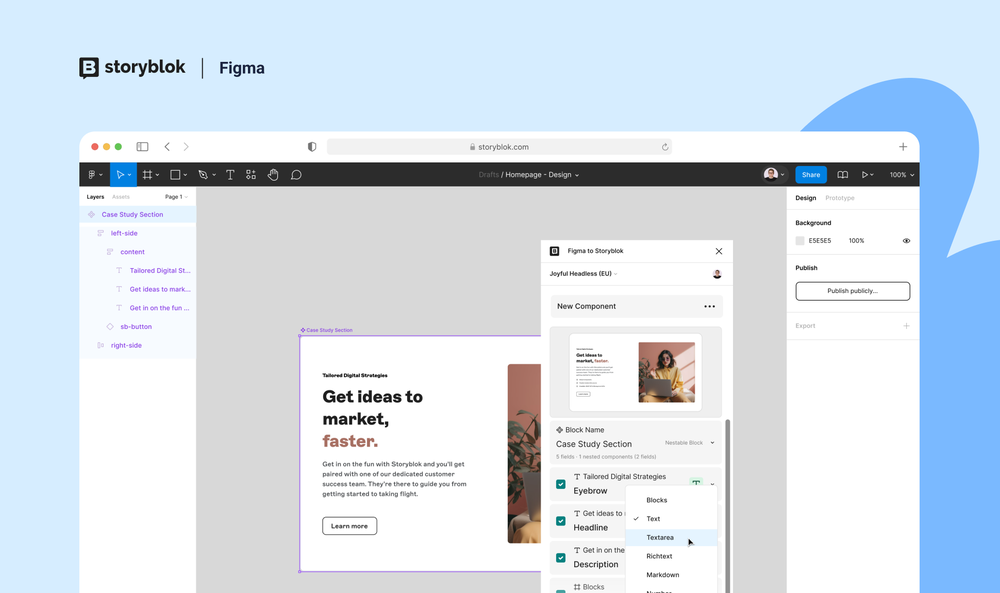Close the Figma to Storyblok plugin

[x=719, y=251]
